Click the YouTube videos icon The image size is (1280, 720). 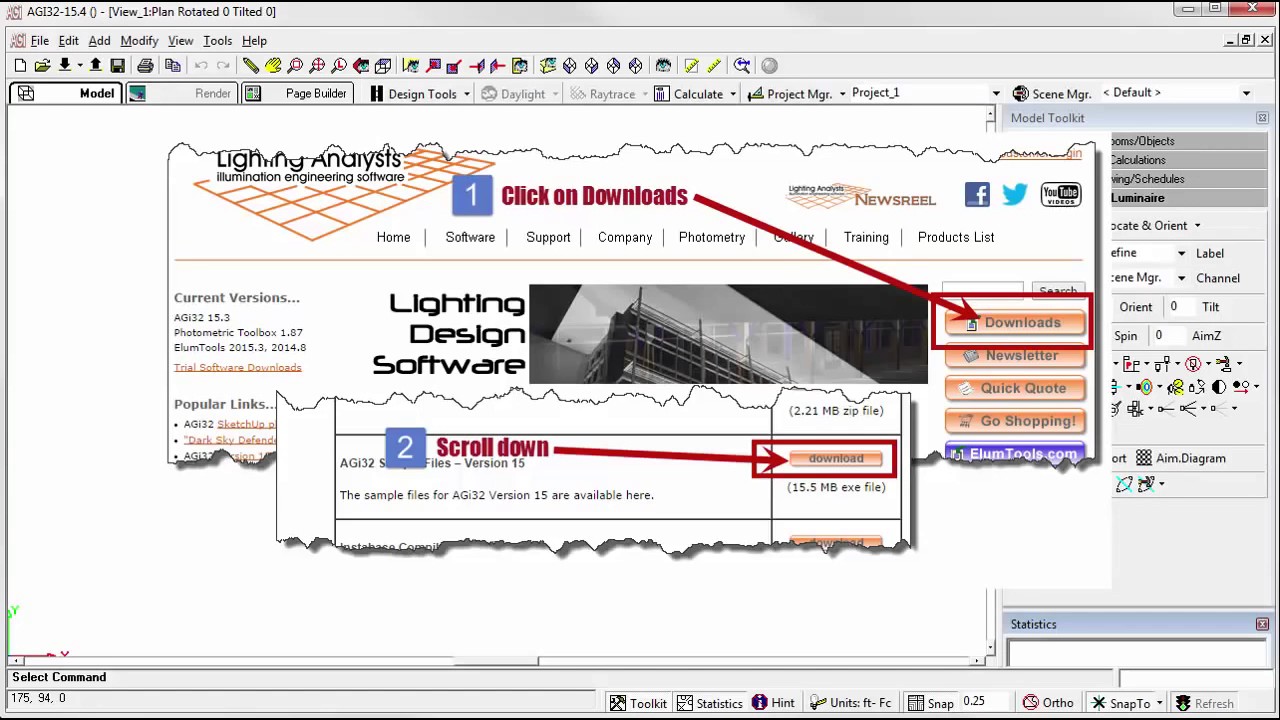click(1060, 194)
